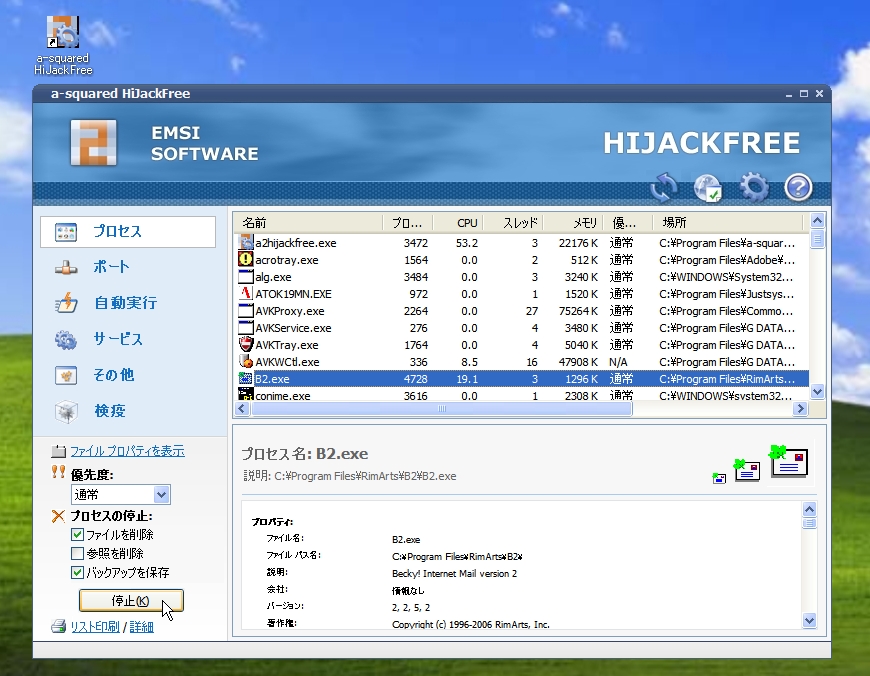Image resolution: width=870 pixels, height=676 pixels.
Task: Select the small window size icon
Action: coord(719,478)
